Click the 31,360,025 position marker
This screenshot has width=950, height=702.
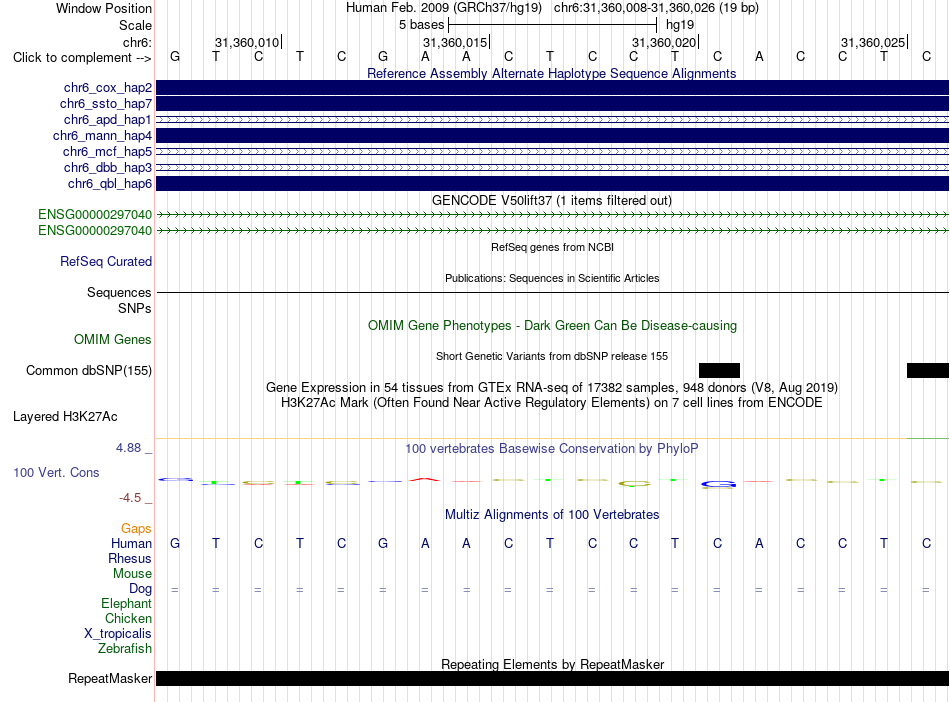point(874,42)
